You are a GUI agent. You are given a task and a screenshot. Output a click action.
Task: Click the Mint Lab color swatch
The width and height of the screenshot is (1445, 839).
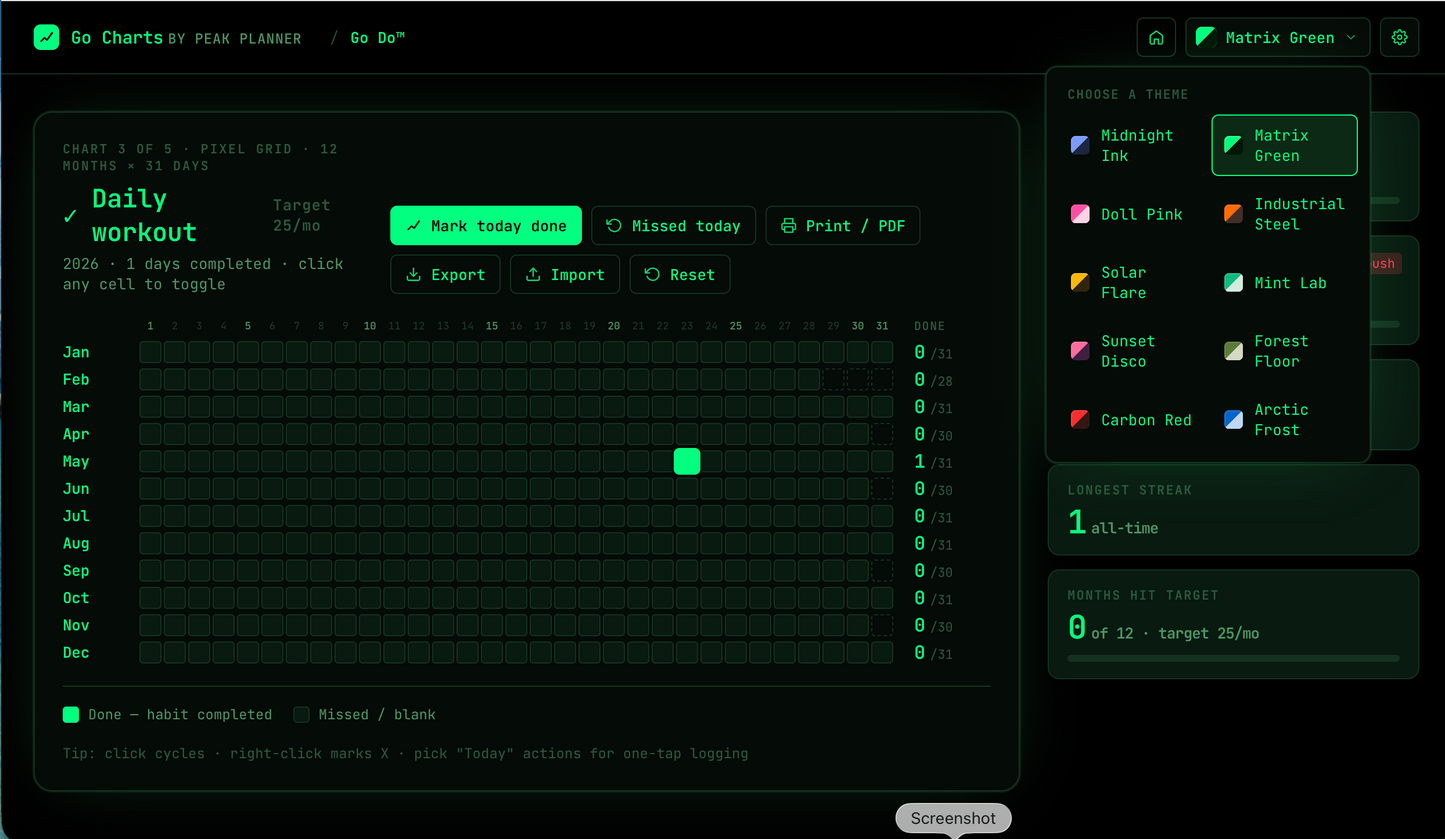(1234, 282)
